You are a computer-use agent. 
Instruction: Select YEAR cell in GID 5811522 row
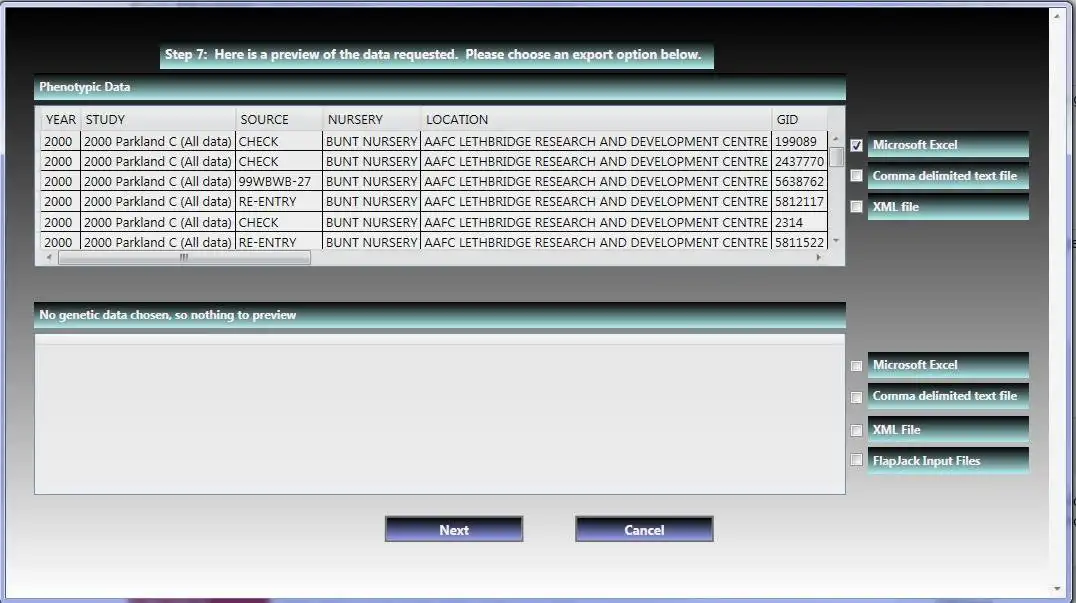(x=60, y=241)
